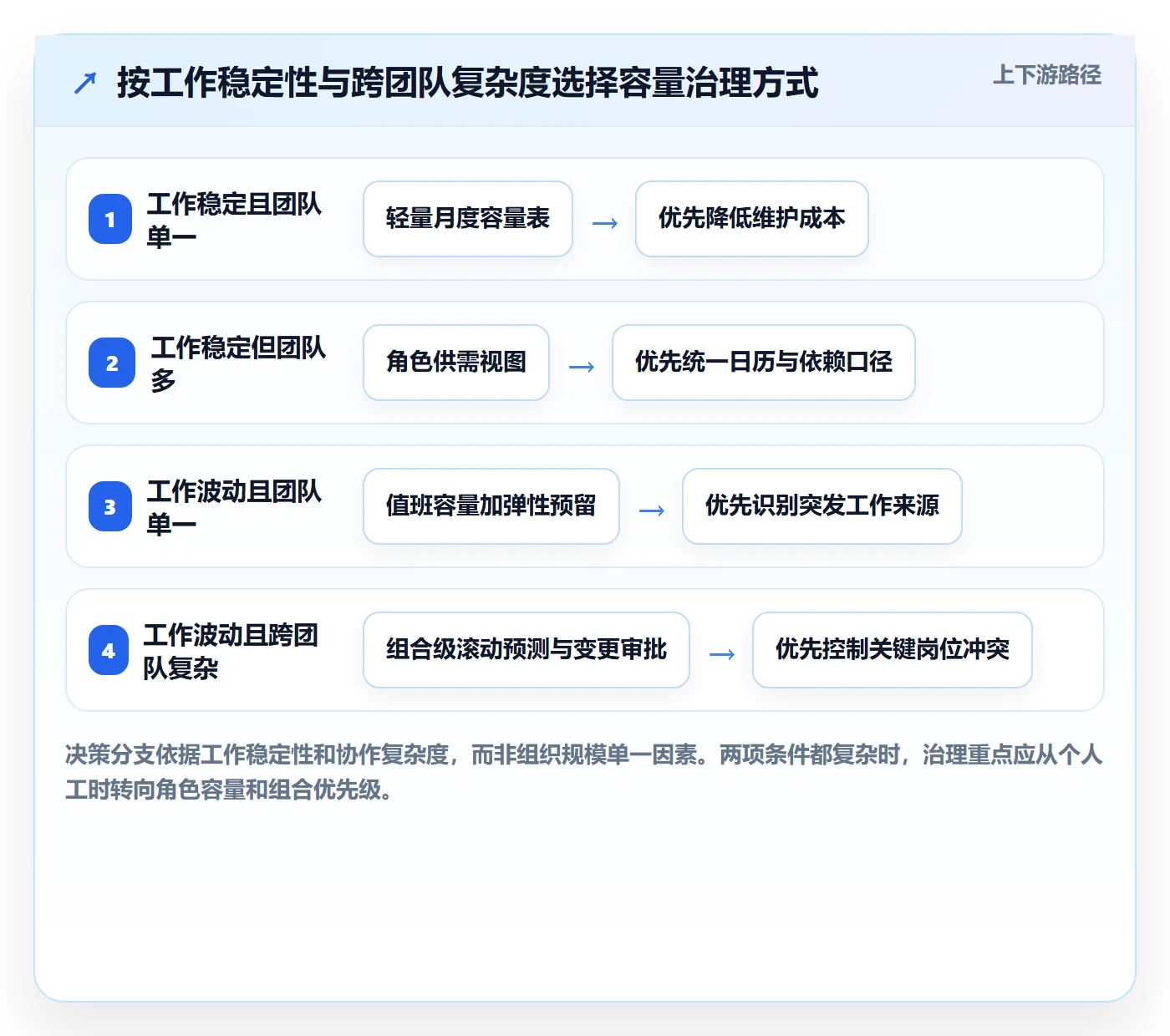This screenshot has height=1036, width=1170.
Task: Select the 工作稳定但团队多 condition label
Action: pos(238,363)
